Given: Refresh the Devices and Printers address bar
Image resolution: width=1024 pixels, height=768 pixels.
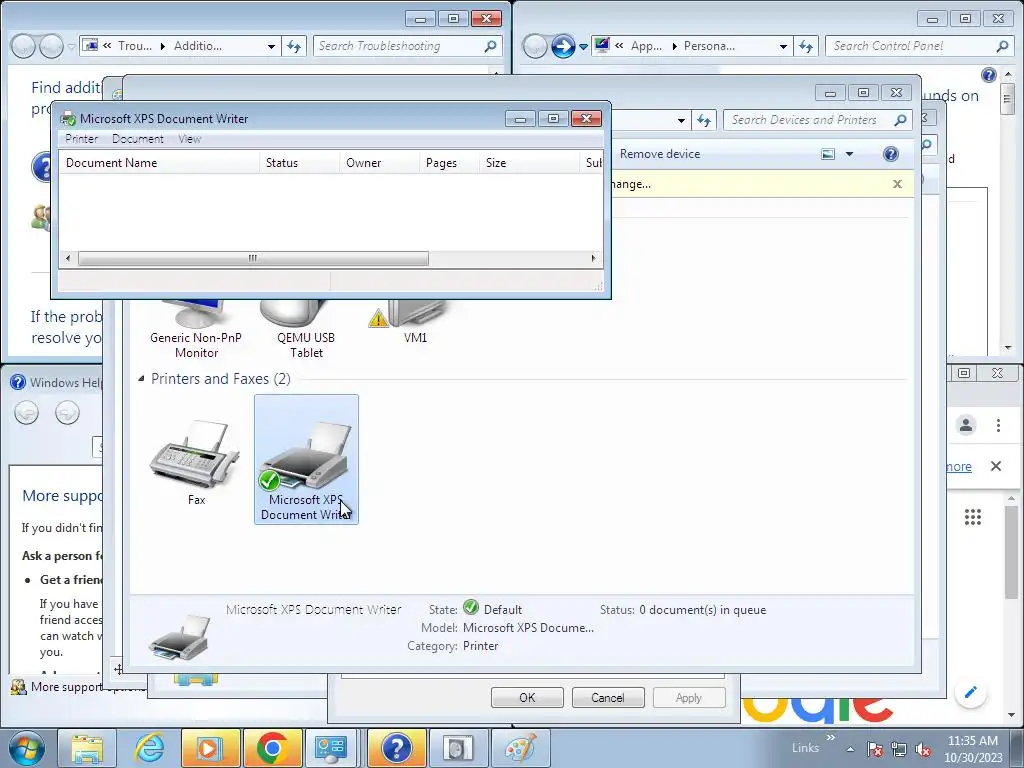Looking at the screenshot, I should 703,120.
